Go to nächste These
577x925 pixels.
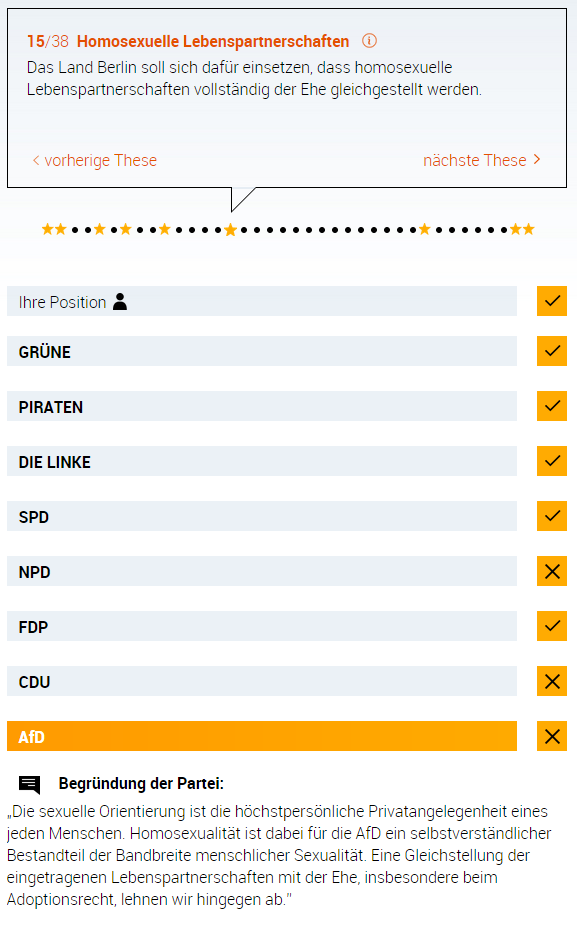click(481, 160)
